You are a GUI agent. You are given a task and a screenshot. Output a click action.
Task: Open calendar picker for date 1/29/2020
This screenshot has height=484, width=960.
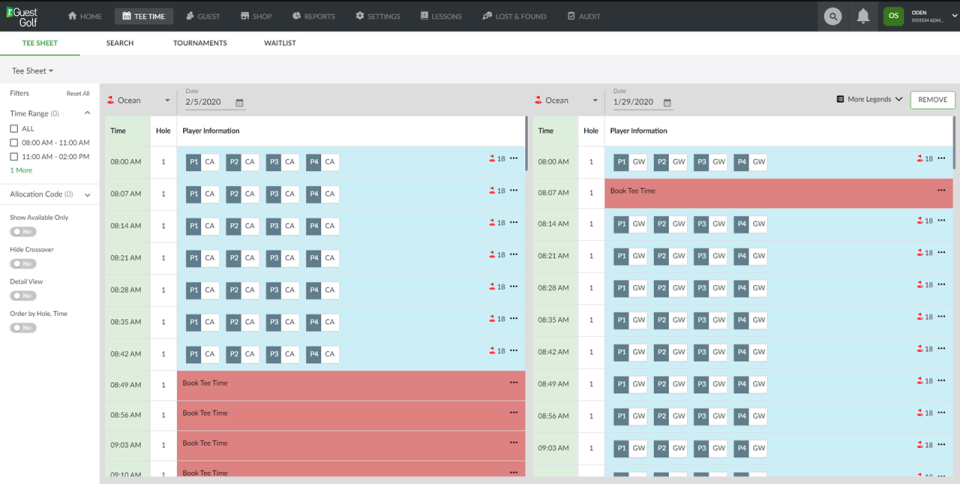point(667,103)
